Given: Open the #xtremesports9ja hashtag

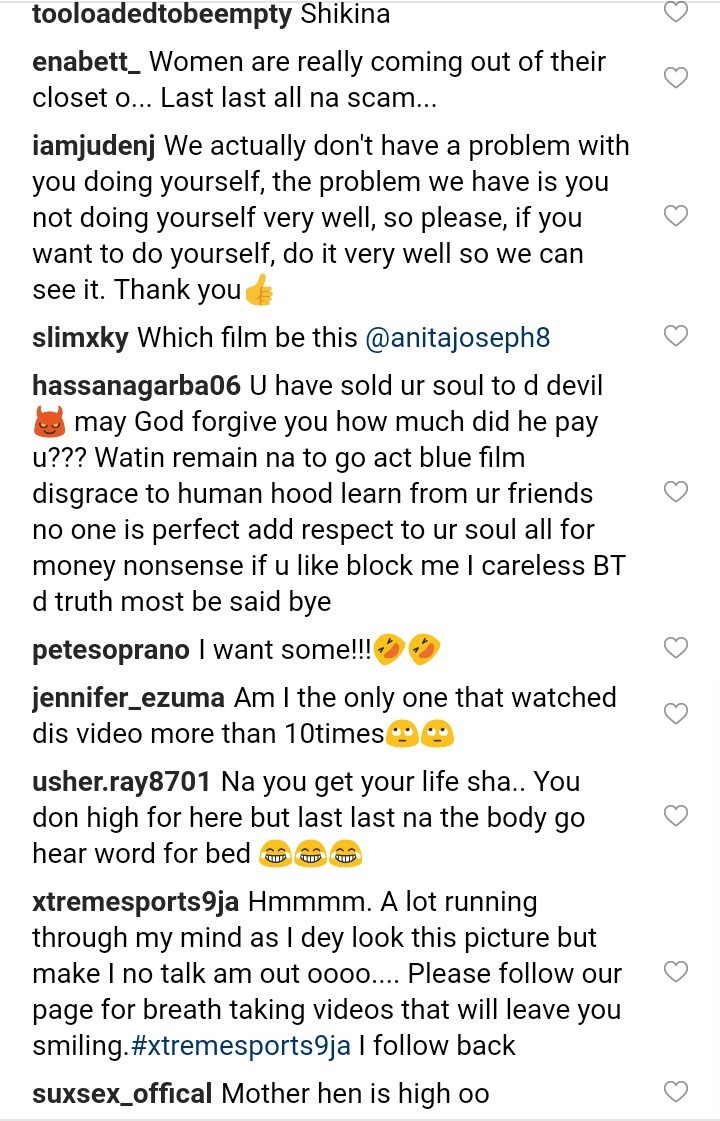Looking at the screenshot, I should pyautogui.click(x=240, y=1046).
